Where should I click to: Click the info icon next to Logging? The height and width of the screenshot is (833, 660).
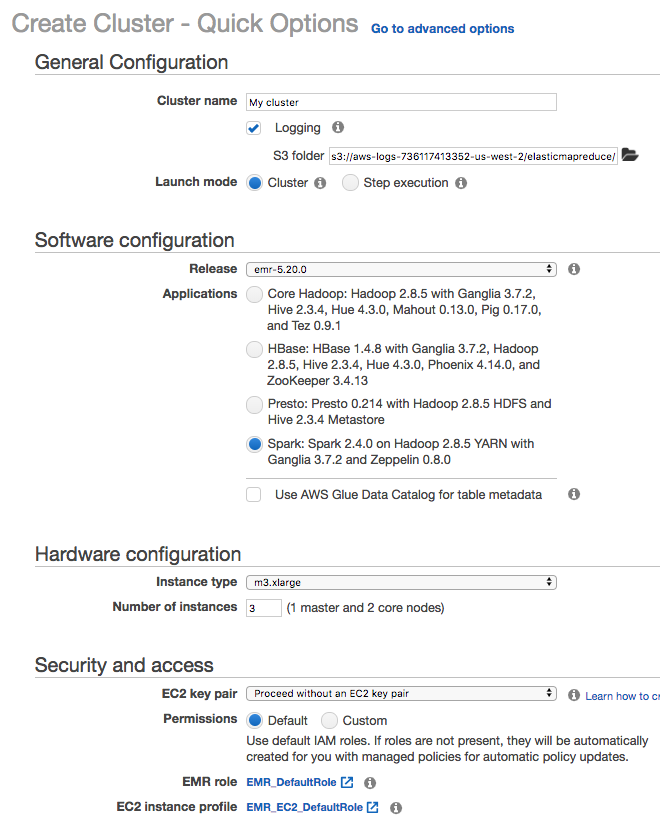pos(338,128)
